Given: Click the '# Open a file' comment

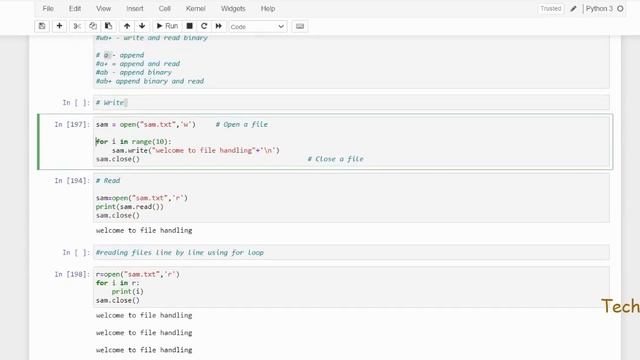Looking at the screenshot, I should coord(242,124).
